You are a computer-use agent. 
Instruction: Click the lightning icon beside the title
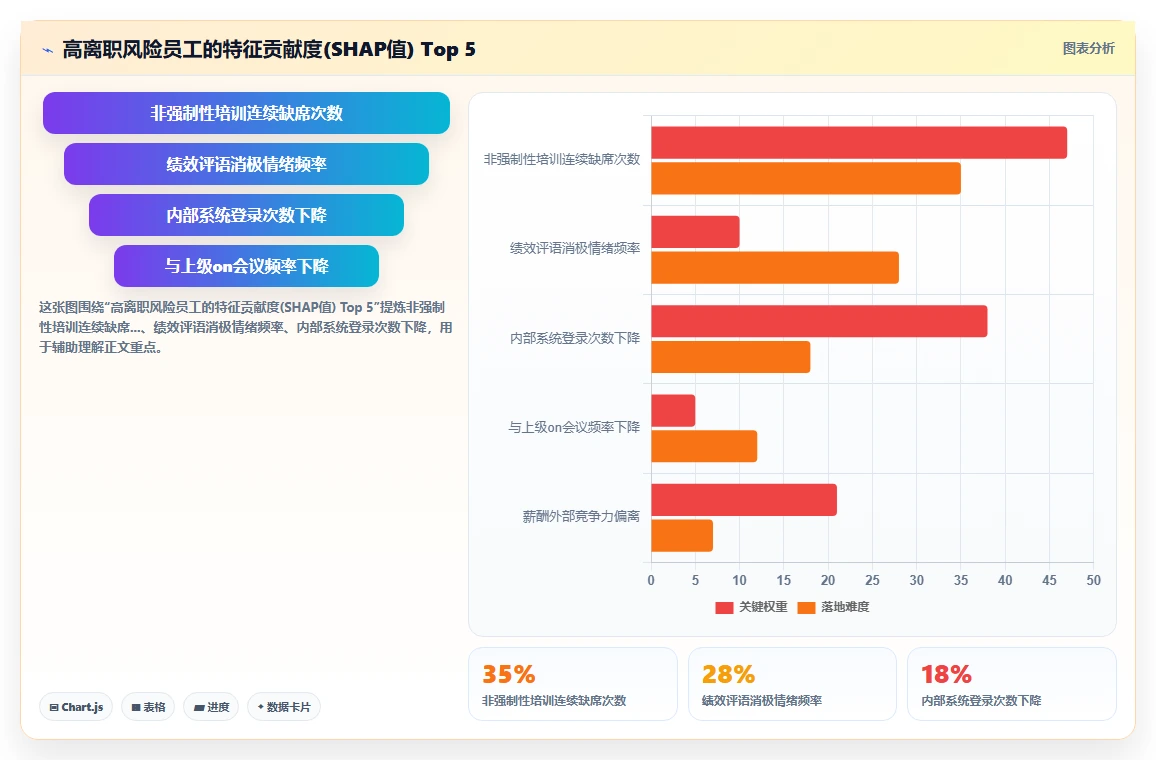pos(48,50)
